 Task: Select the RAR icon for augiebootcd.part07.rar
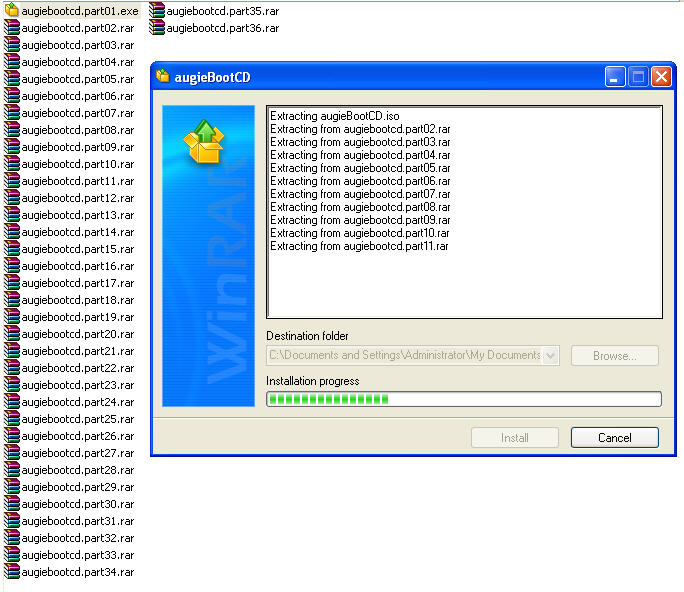12,113
